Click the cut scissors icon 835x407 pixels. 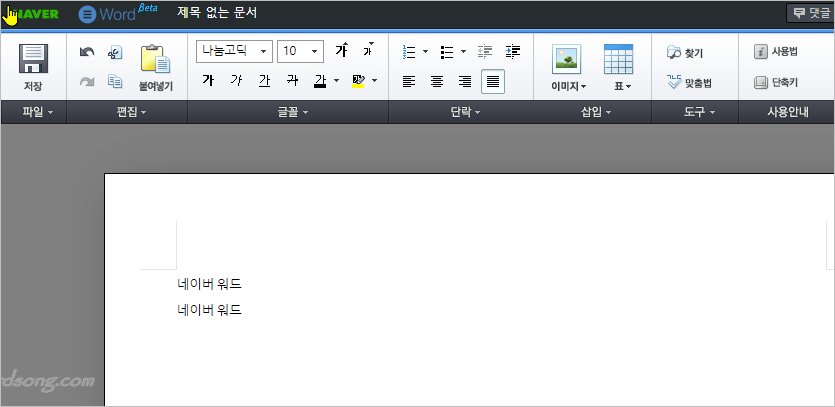pos(115,53)
